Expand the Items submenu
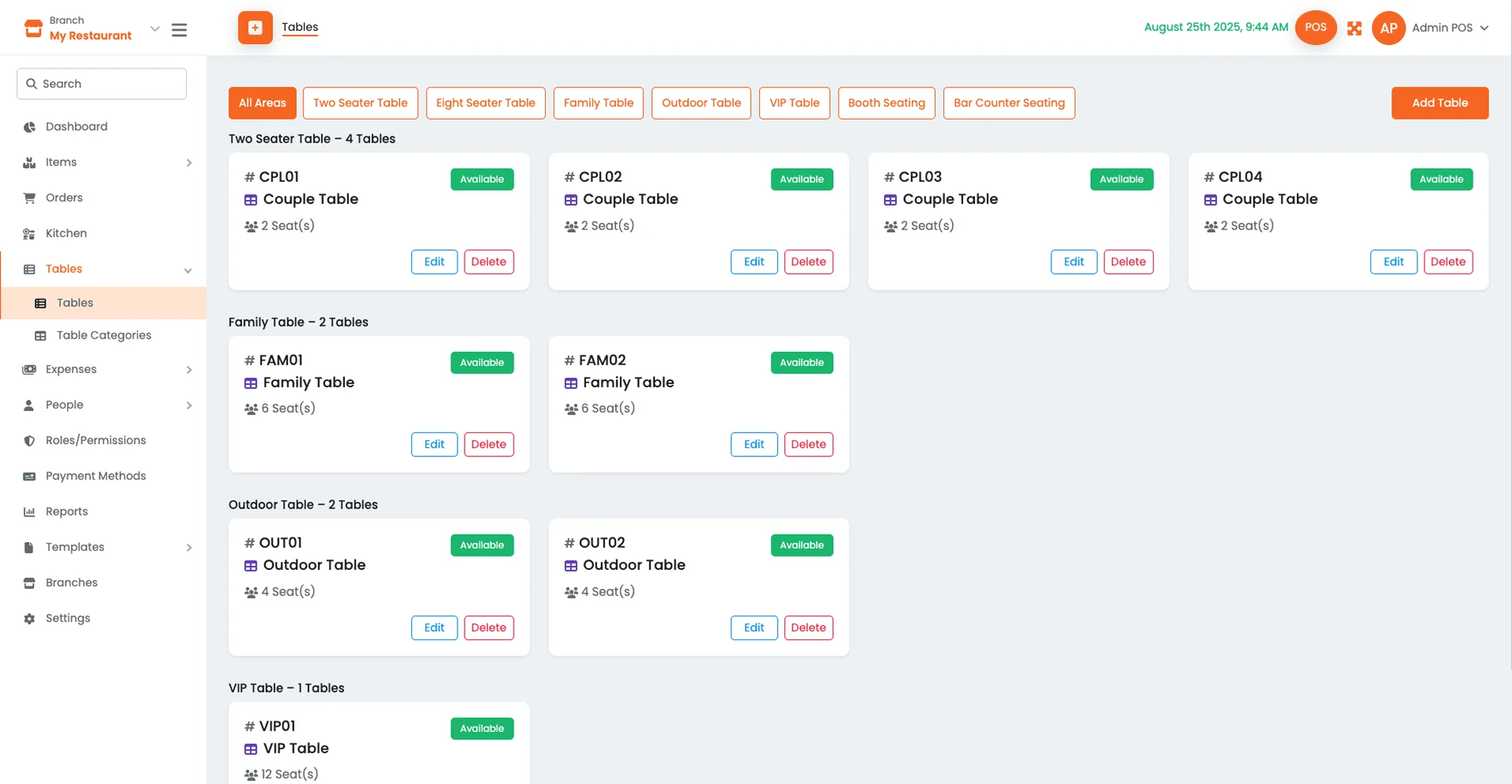1512x784 pixels. point(188,163)
